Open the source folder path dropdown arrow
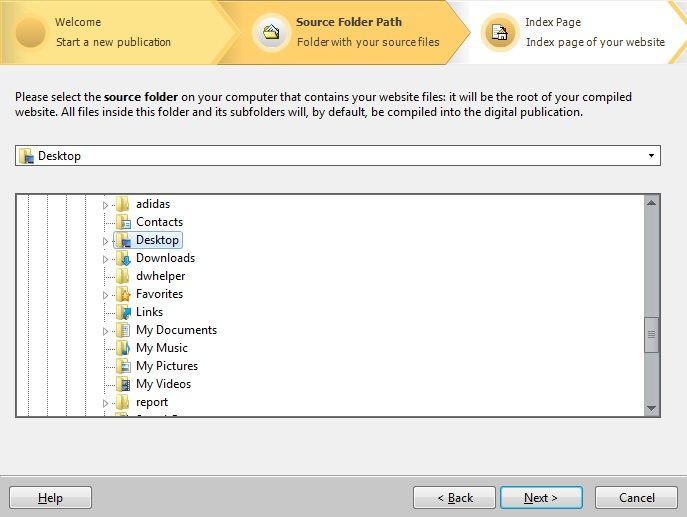The height and width of the screenshot is (517, 687). [651, 156]
